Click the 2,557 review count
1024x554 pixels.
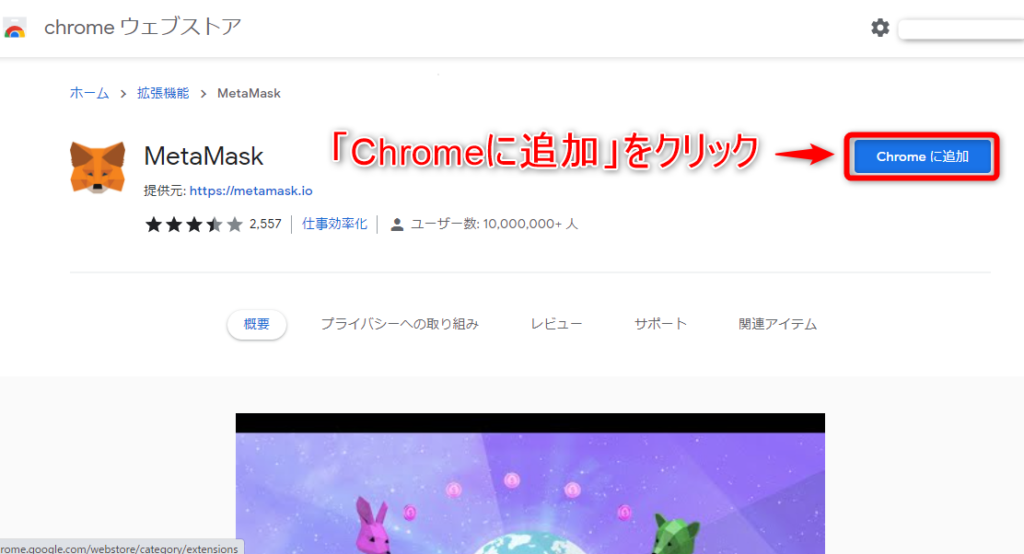(265, 224)
